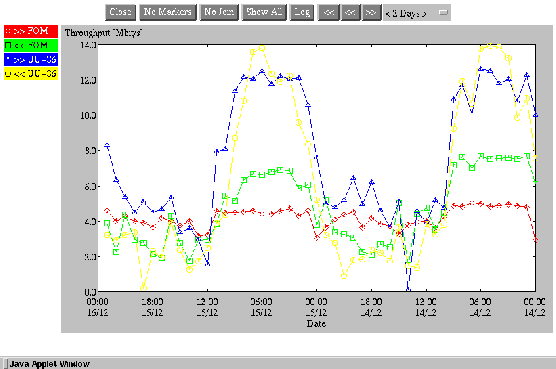Click the leftmost of the three arrow buttons
556x369 pixels.
(328, 12)
